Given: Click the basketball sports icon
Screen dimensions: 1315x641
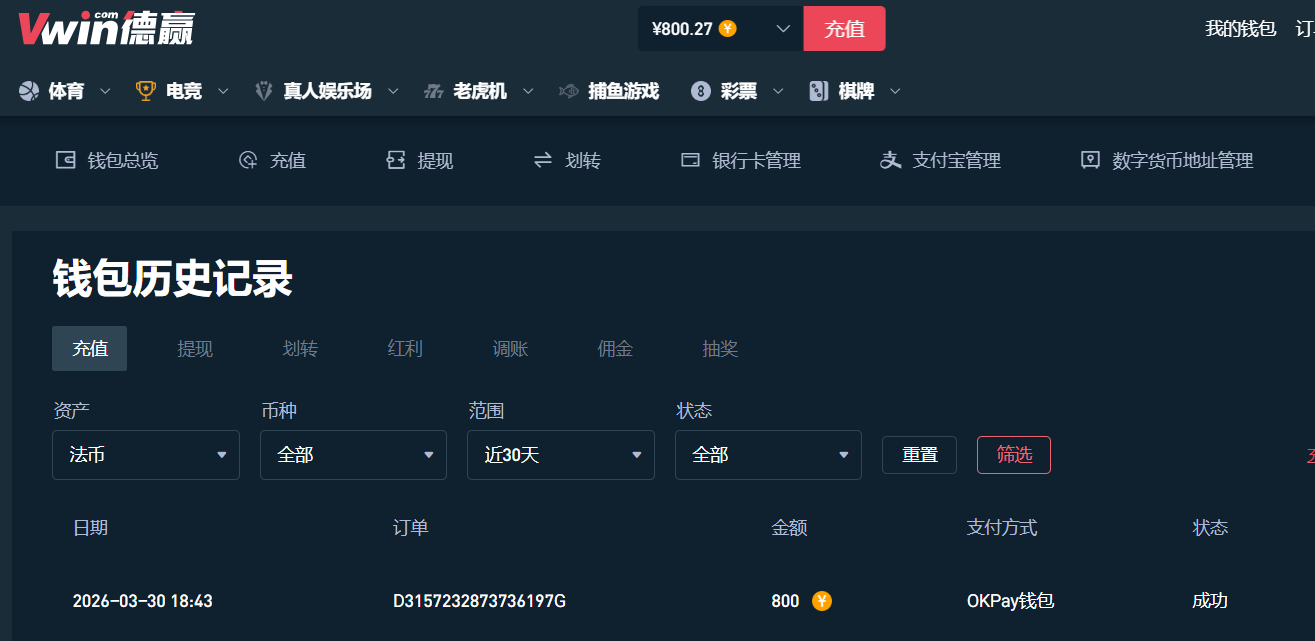Looking at the screenshot, I should pyautogui.click(x=28, y=91).
